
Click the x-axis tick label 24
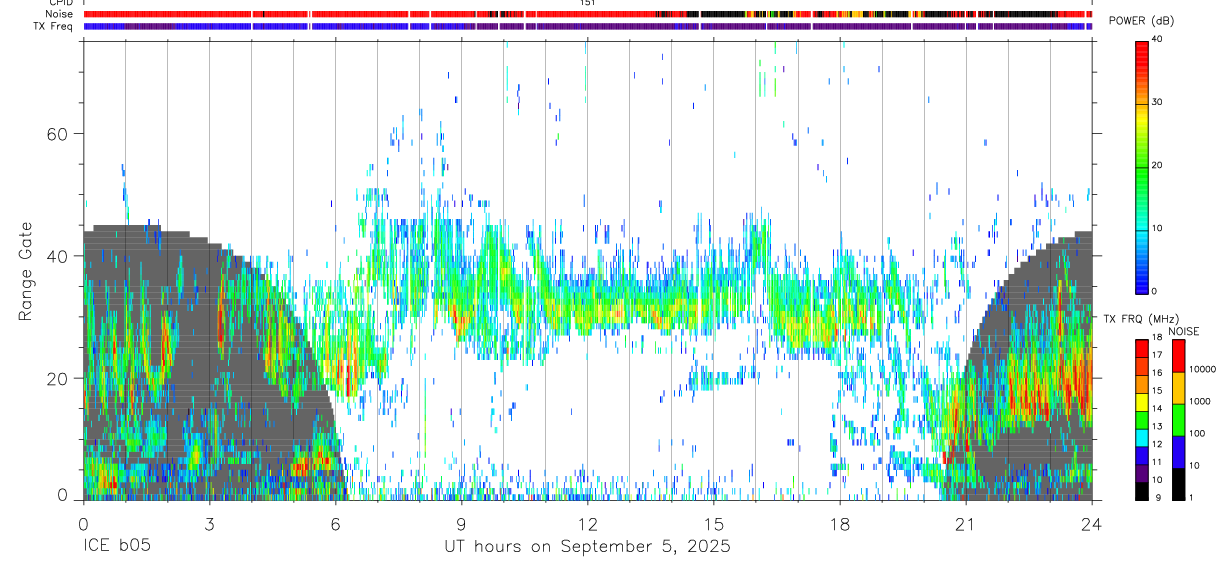click(1092, 524)
